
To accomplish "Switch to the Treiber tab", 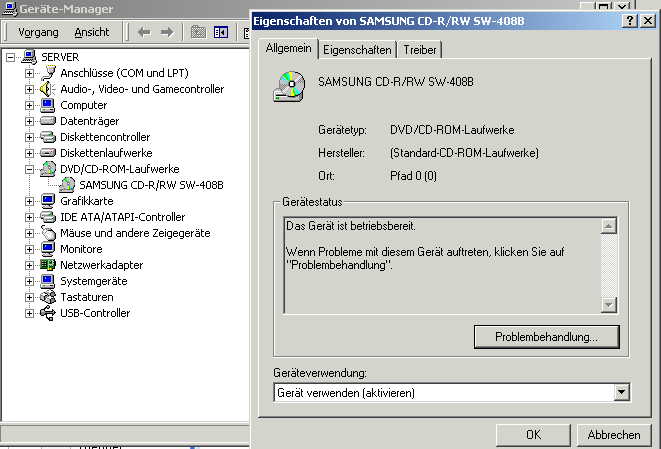I will (x=419, y=50).
